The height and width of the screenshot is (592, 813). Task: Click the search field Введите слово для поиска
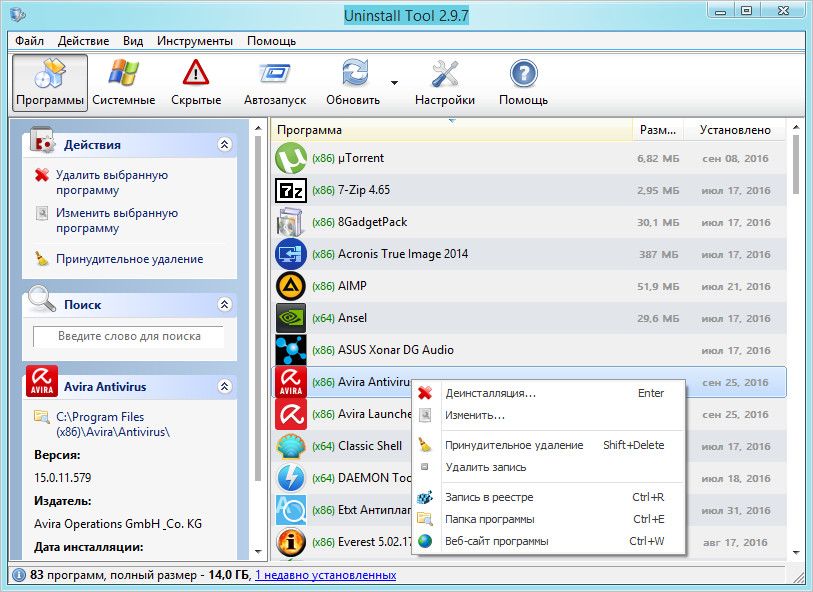click(x=129, y=336)
